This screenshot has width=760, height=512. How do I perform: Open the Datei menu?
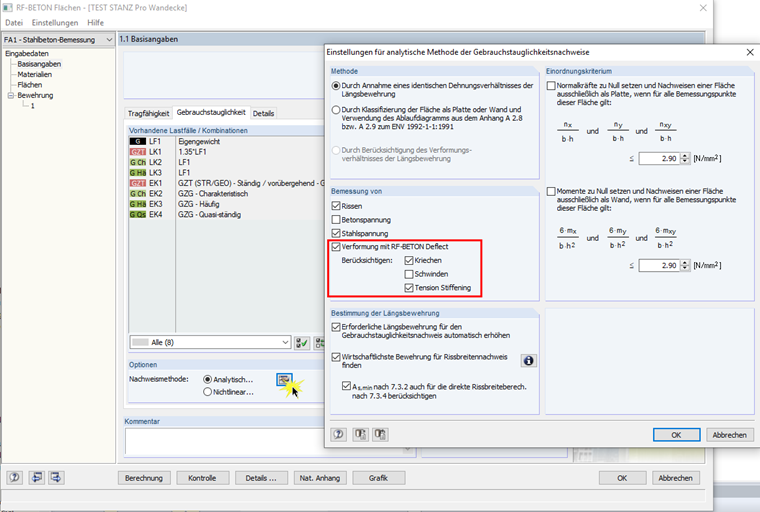(14, 22)
